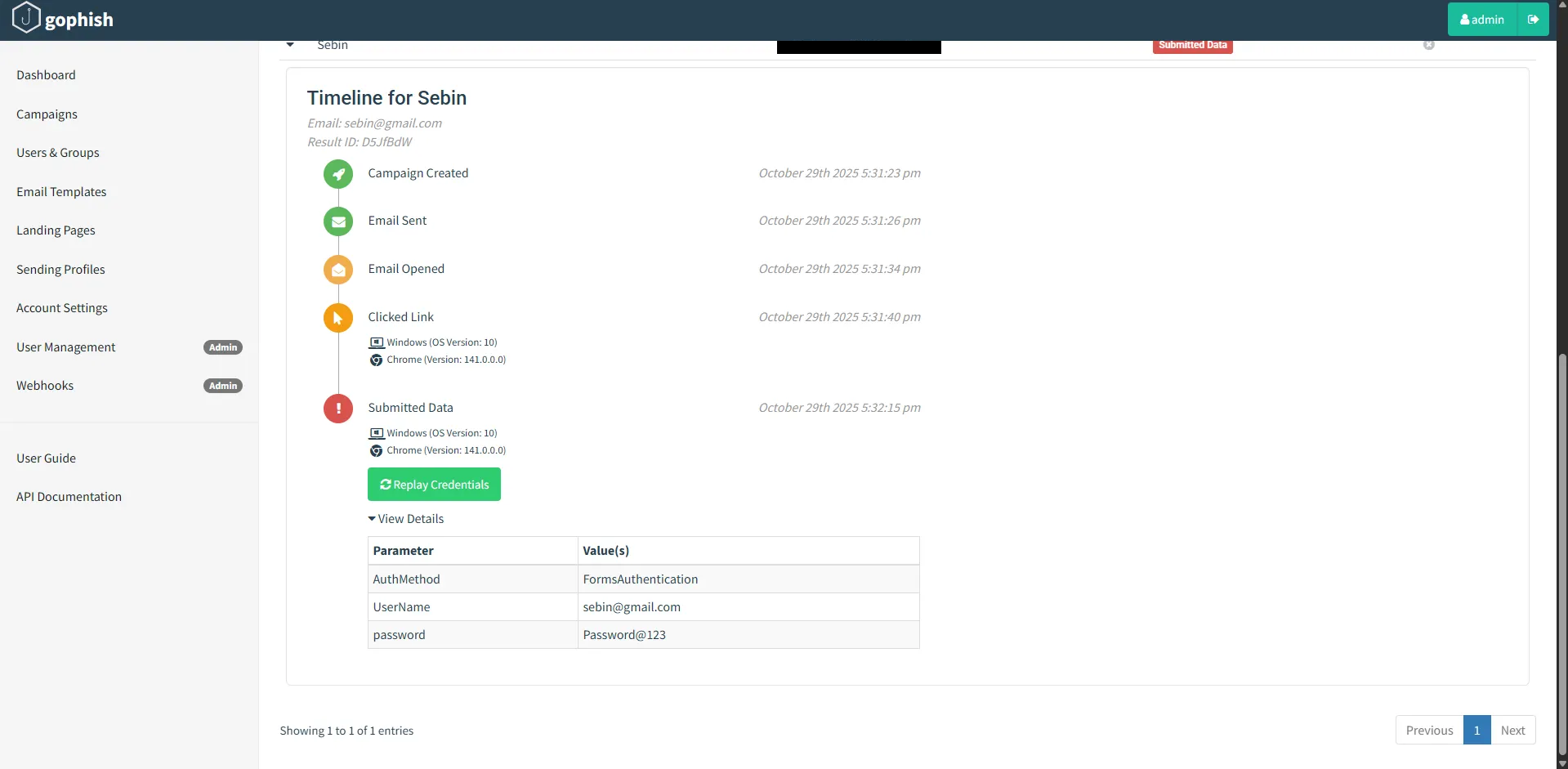Click the delete icon in Sebin's row

click(x=1428, y=45)
